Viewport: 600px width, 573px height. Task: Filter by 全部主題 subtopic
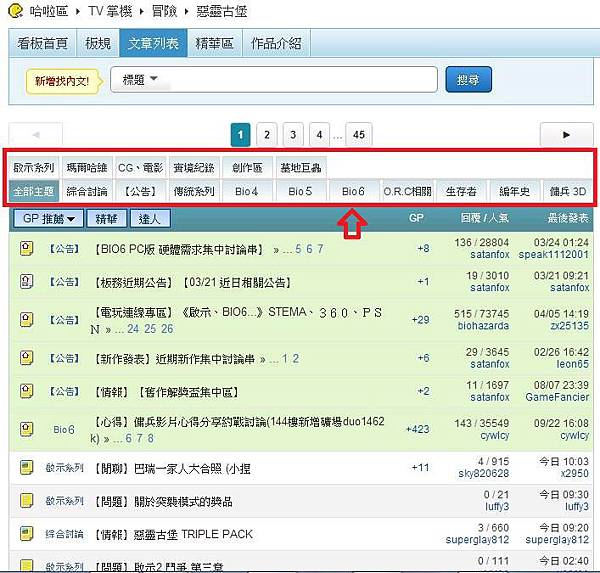point(34,191)
